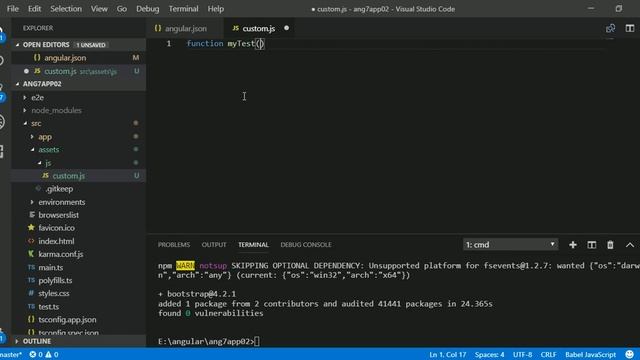Screen dimensions: 640x360
Task: Open the Edit menu
Action: (34, 9)
